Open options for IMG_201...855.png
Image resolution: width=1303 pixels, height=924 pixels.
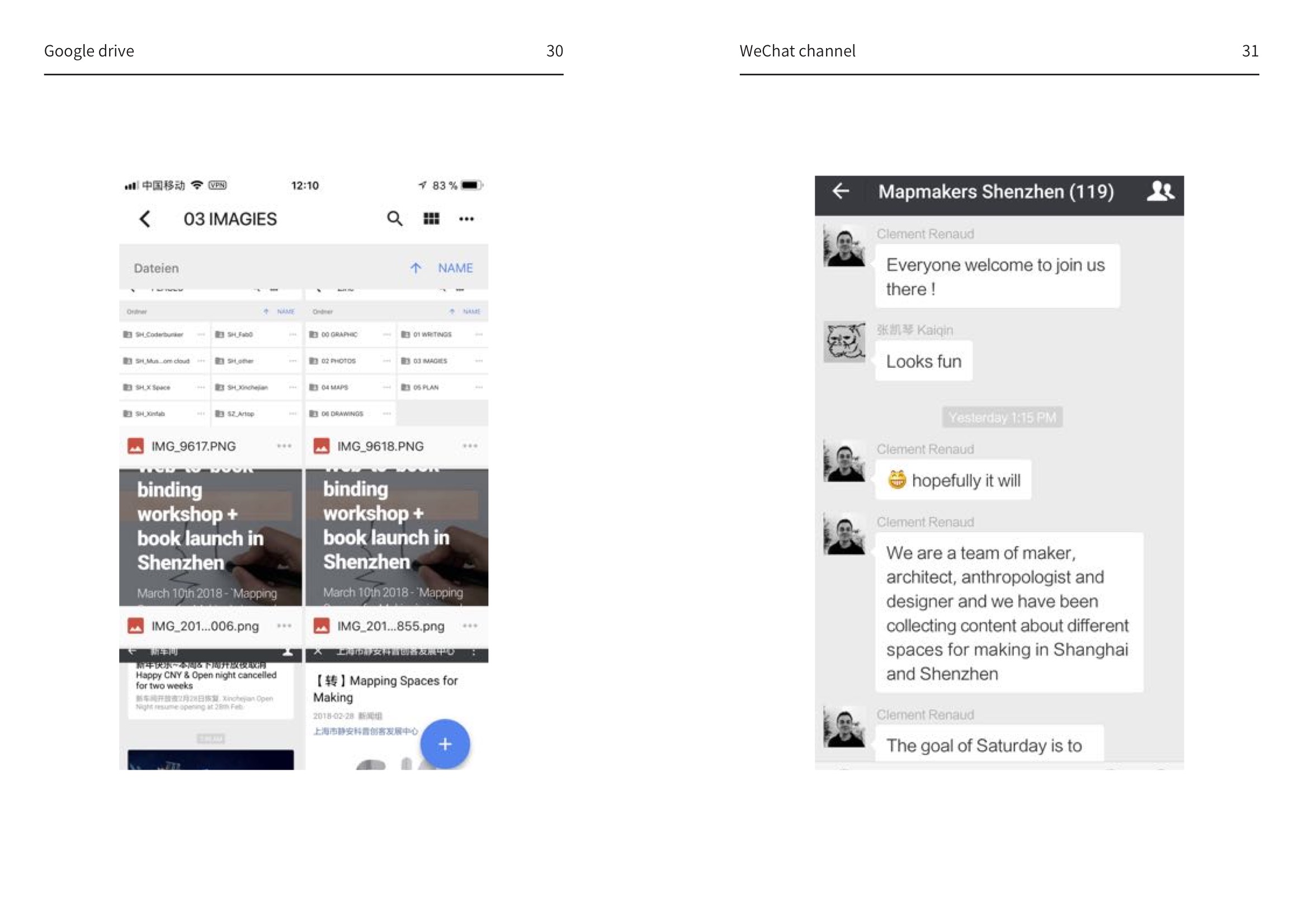pyautogui.click(x=470, y=626)
